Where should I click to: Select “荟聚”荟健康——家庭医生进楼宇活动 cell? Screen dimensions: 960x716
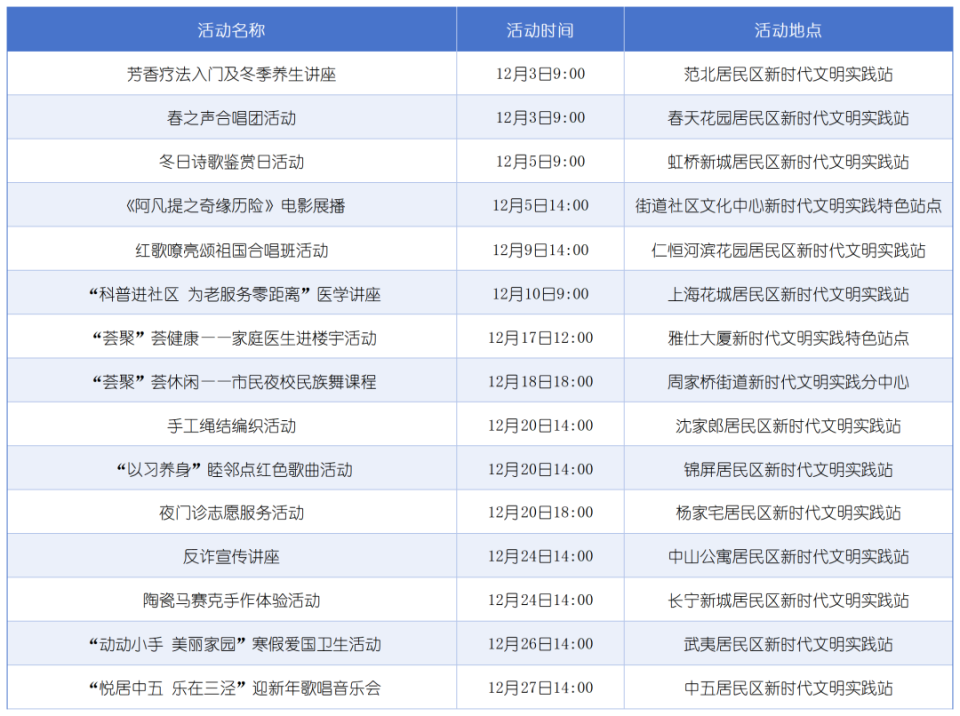231,337
